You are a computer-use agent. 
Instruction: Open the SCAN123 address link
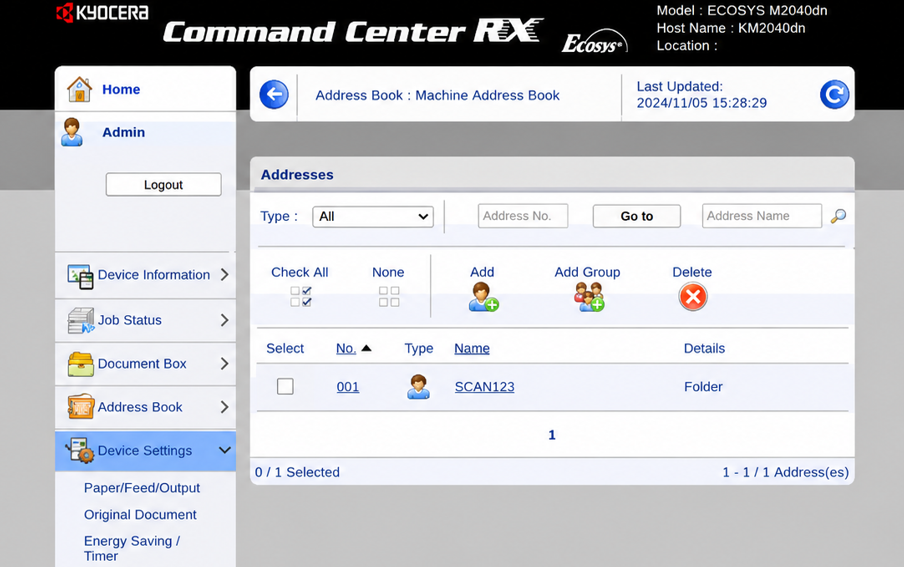[x=484, y=387]
